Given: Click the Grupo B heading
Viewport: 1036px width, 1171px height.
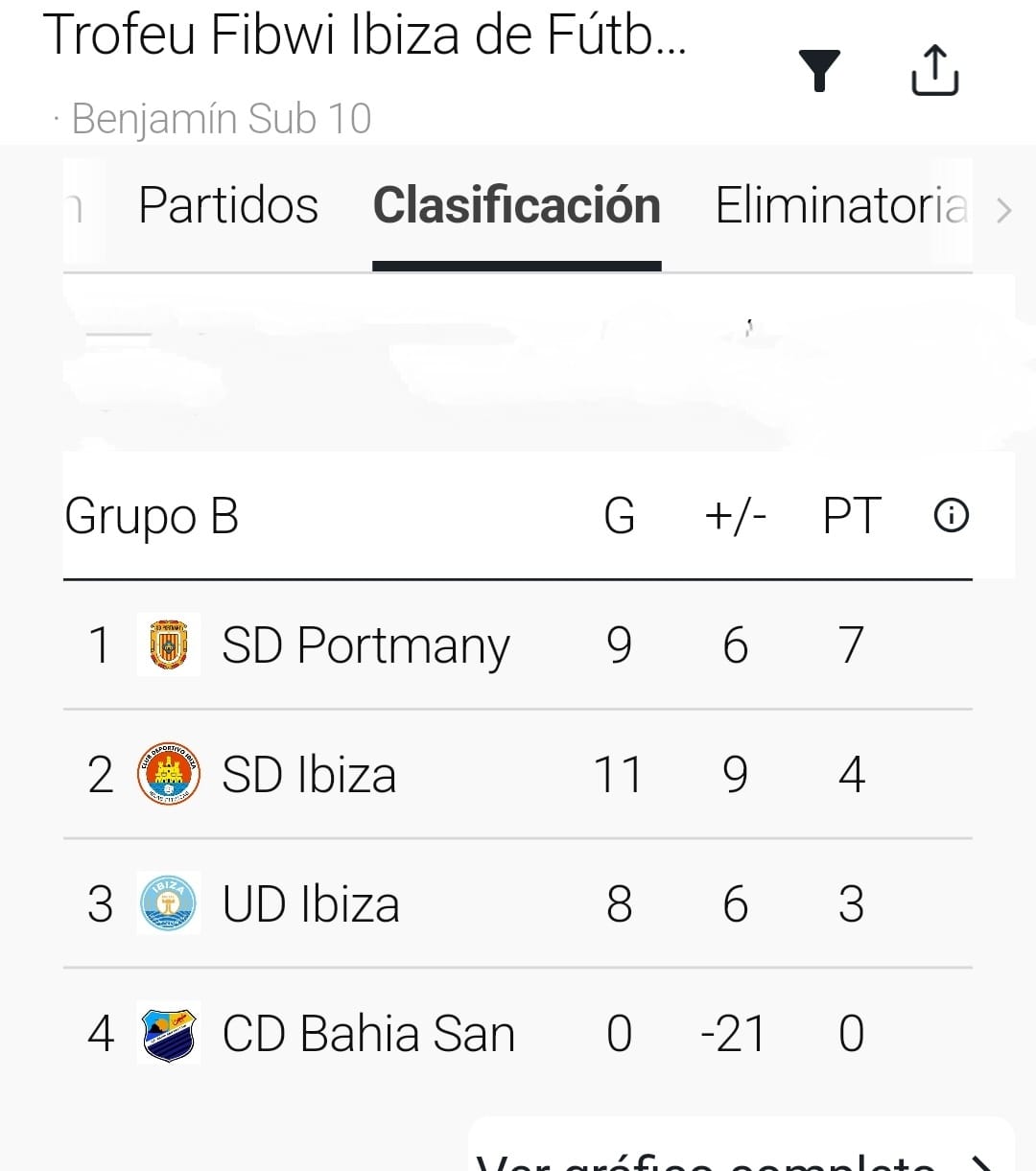Looking at the screenshot, I should tap(152, 516).
